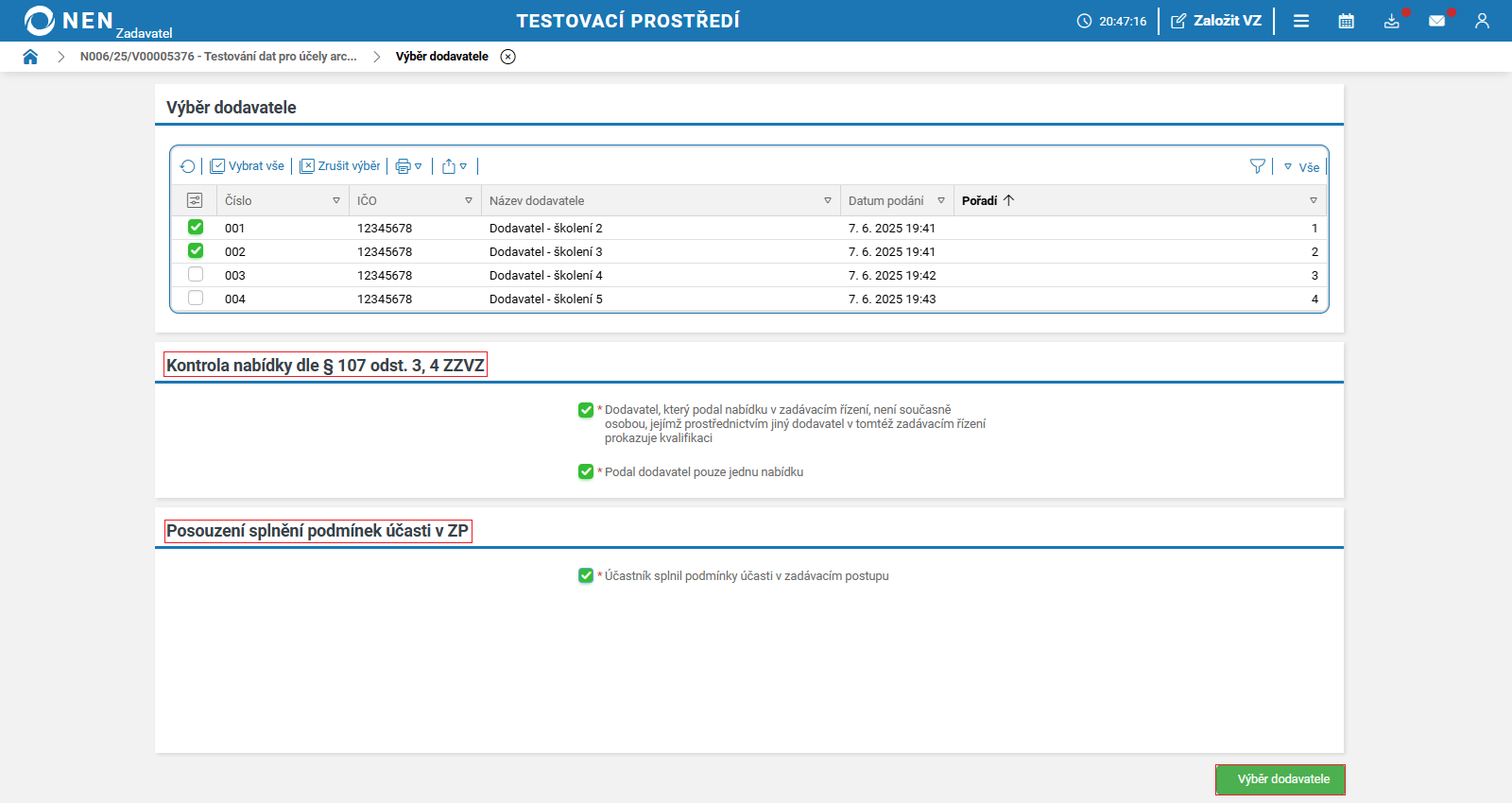The height and width of the screenshot is (803, 1512).
Task: Click the 'Vybrat vše' toolbar button
Action: click(247, 166)
